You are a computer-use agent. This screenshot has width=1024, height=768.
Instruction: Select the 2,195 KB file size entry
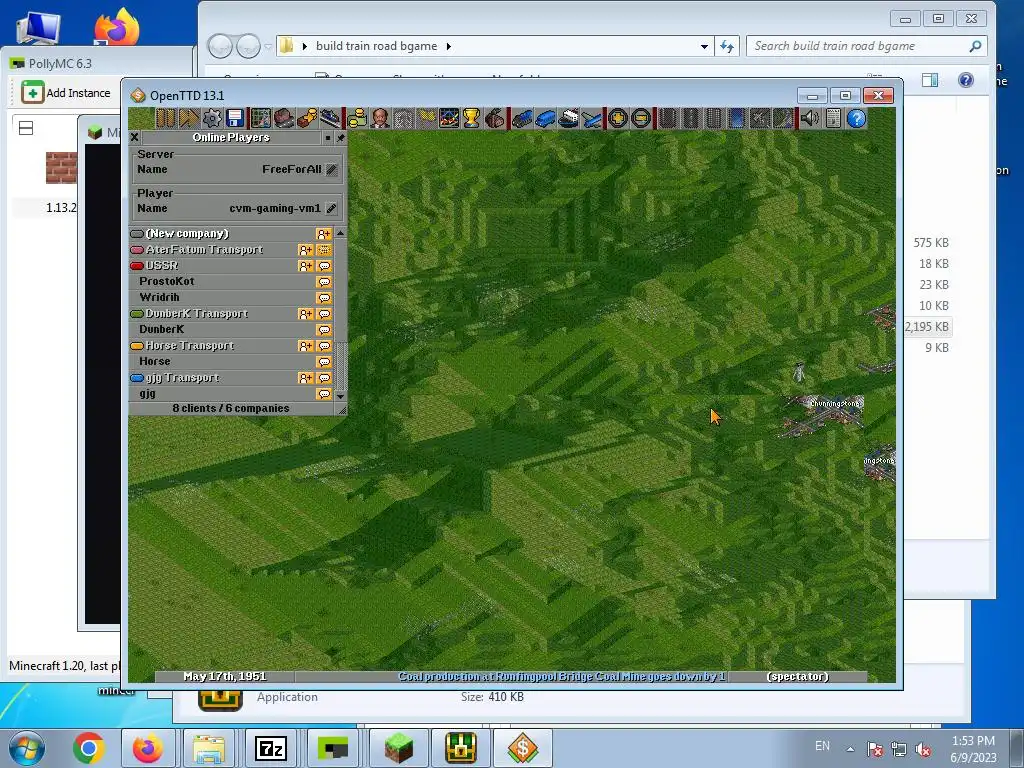point(927,327)
